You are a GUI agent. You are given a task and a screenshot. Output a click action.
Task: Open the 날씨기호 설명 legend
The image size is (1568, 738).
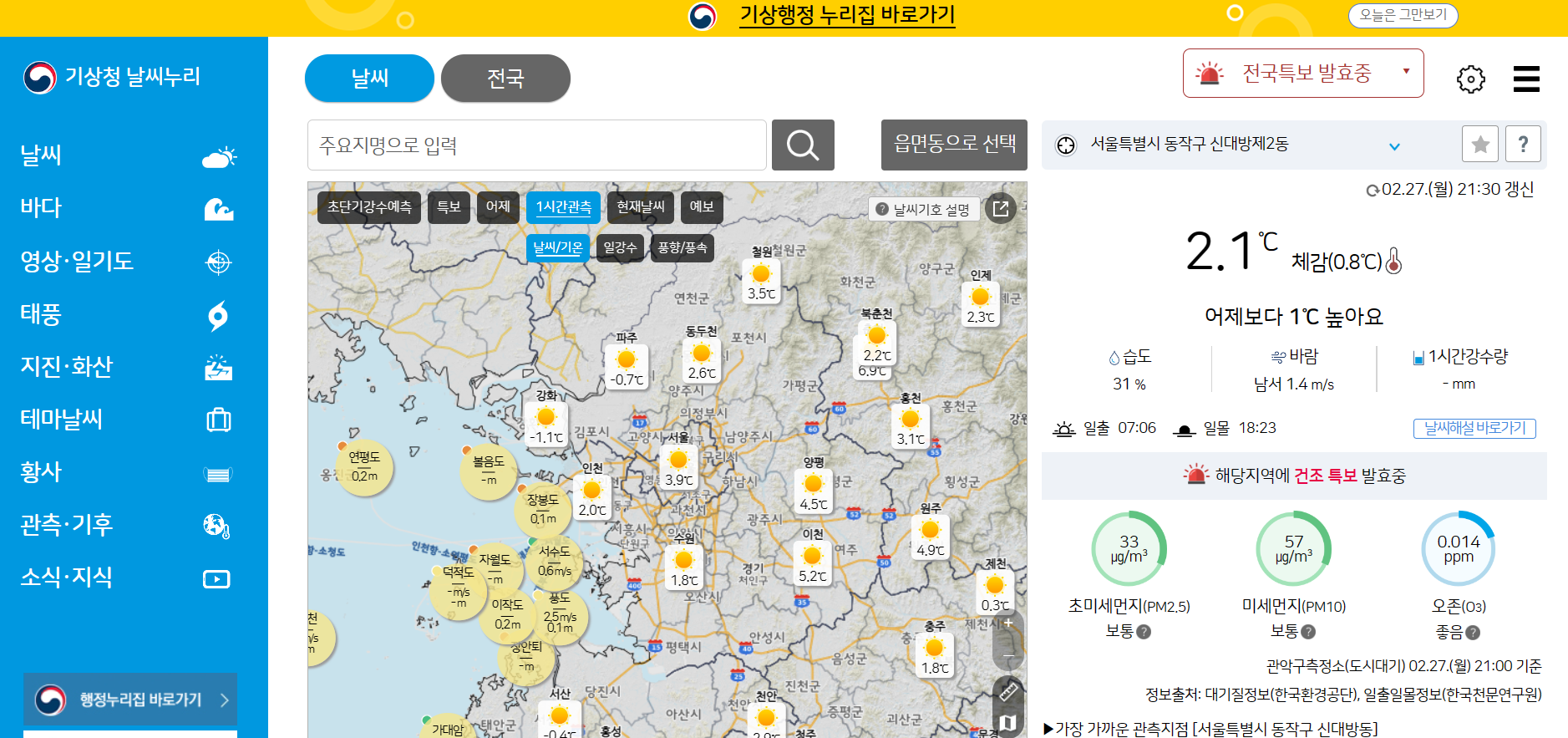tap(923, 209)
